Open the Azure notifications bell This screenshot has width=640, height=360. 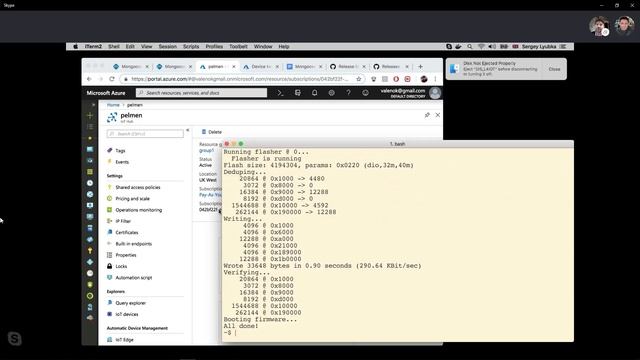314,93
